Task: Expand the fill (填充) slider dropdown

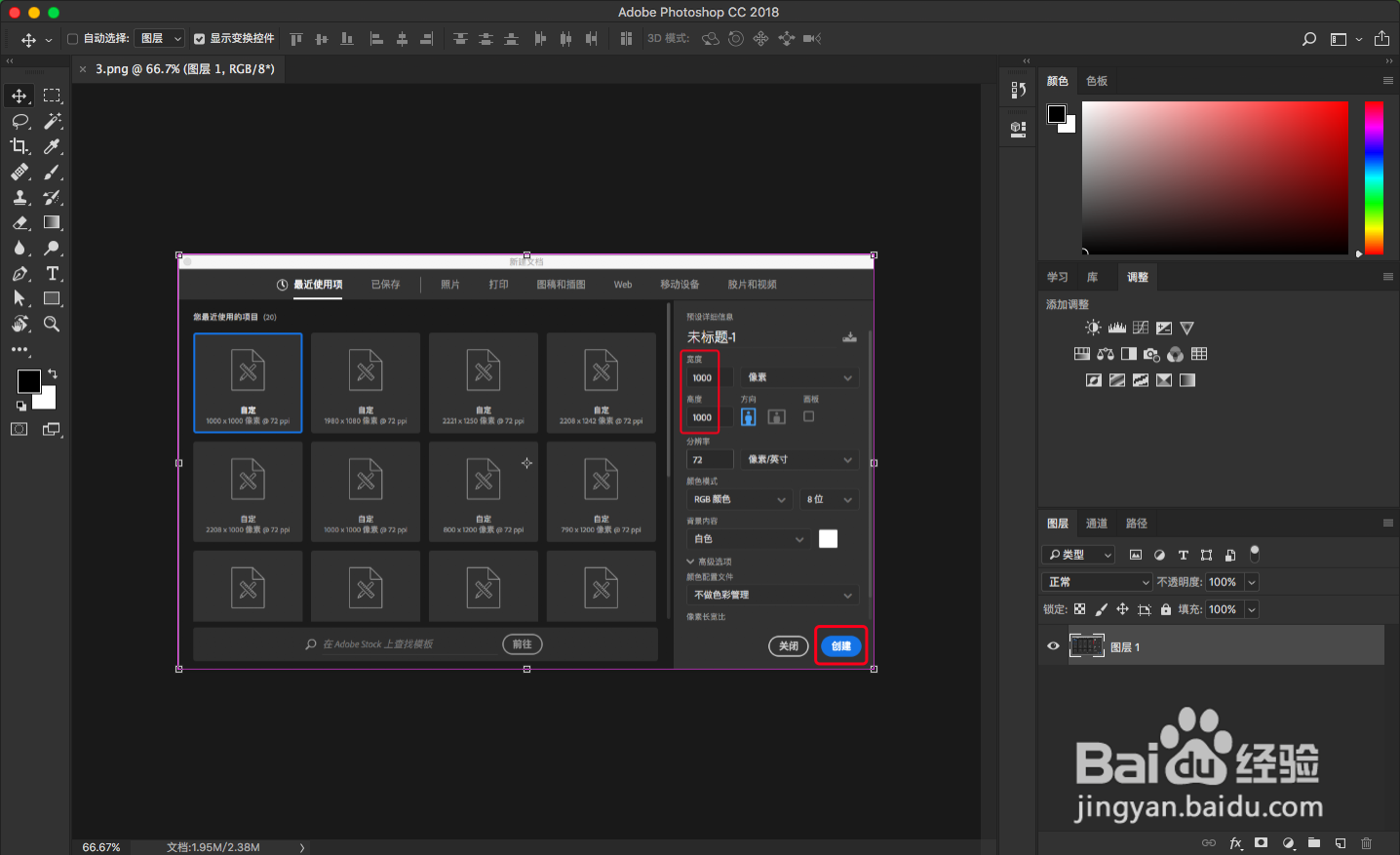Action: 1252,609
